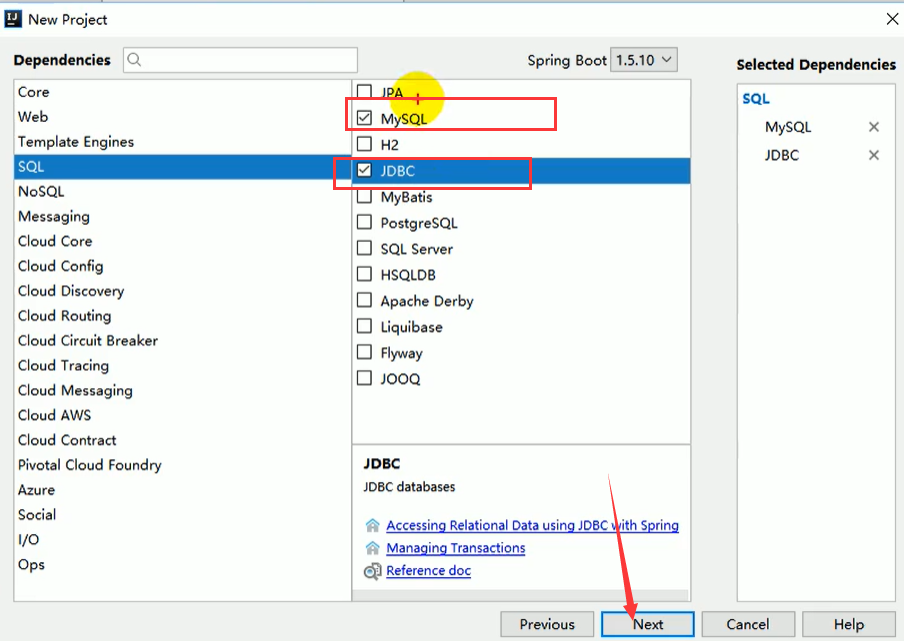The width and height of the screenshot is (904, 641).
Task: Tick the SQL Server checkbox
Action: [364, 248]
